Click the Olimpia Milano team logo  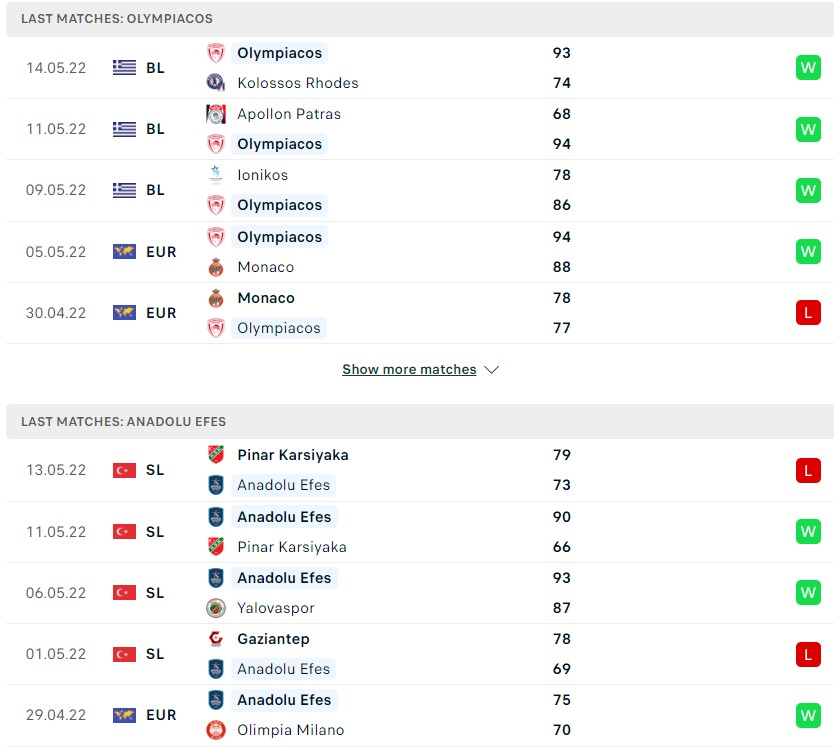[215, 730]
